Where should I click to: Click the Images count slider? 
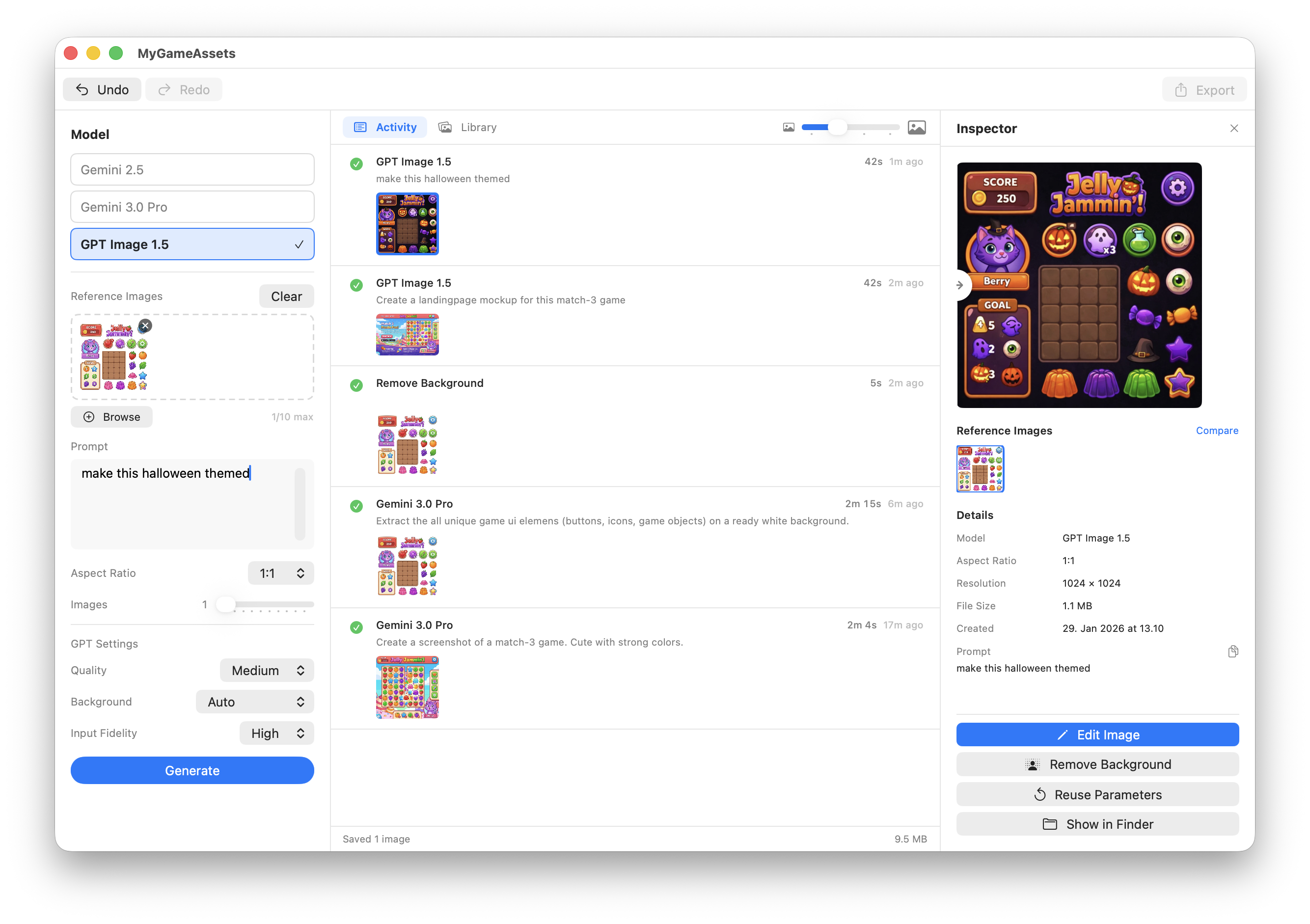pos(265,604)
